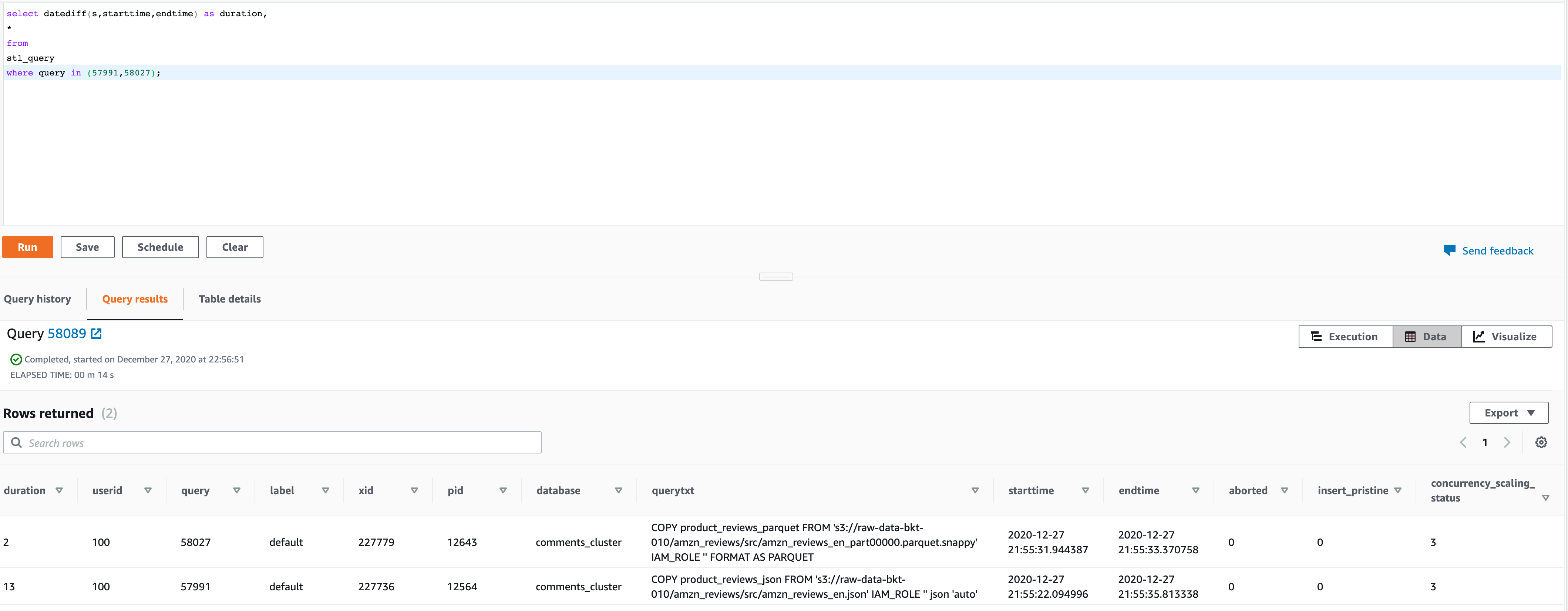Image resolution: width=1568 pixels, height=611 pixels.
Task: Go to previous results page arrow
Action: click(1463, 442)
